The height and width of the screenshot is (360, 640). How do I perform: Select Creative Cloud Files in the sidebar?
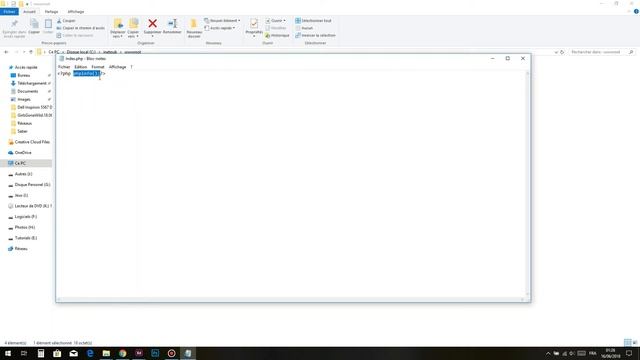pyautogui.click(x=32, y=142)
